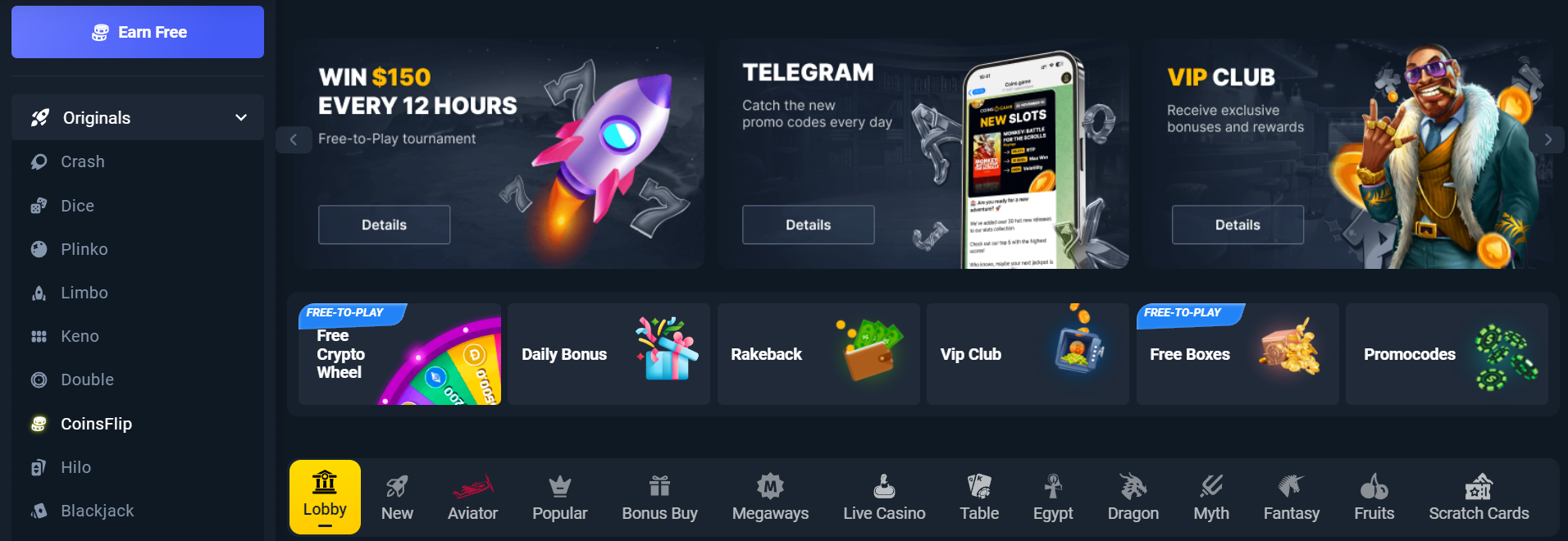The height and width of the screenshot is (541, 1568).
Task: Advance banners with right arrow
Action: pos(1547,139)
